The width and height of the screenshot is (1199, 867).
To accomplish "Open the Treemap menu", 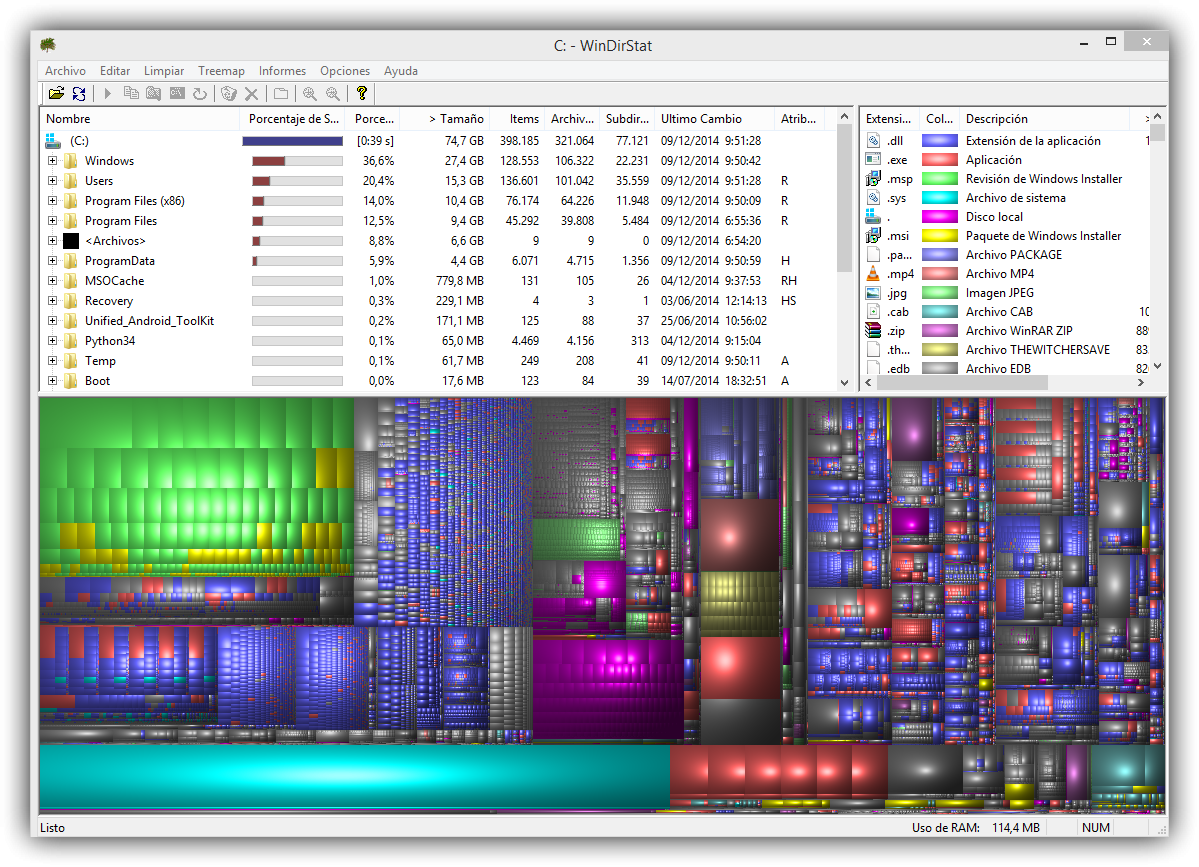I will pyautogui.click(x=221, y=71).
